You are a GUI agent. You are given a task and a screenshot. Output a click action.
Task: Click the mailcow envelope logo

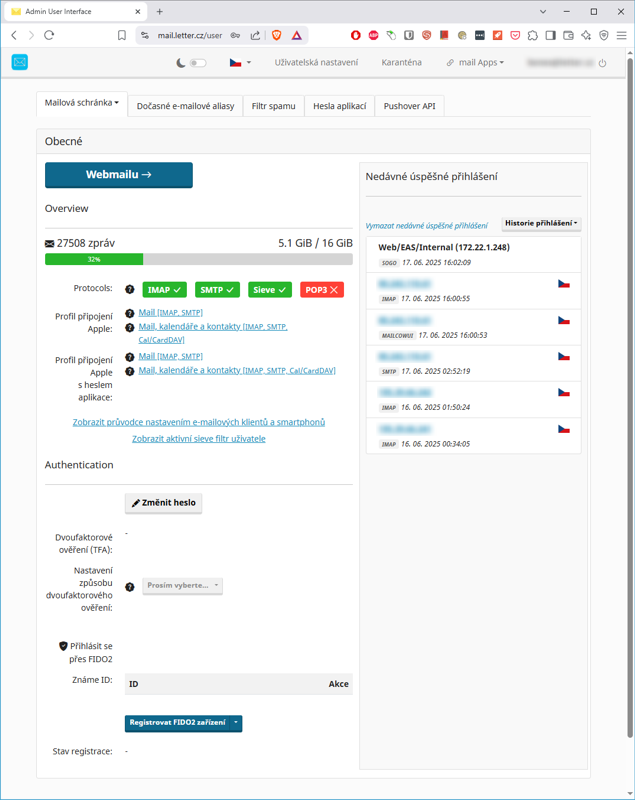click(20, 62)
